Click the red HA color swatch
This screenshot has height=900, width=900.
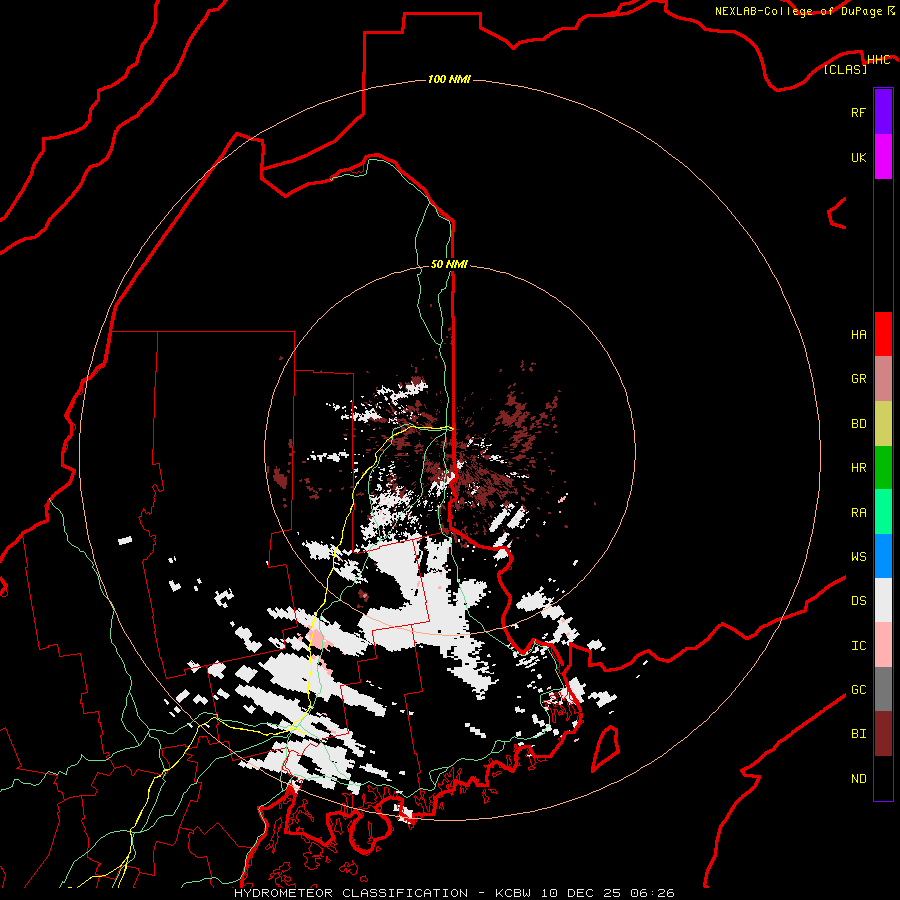tap(883, 334)
